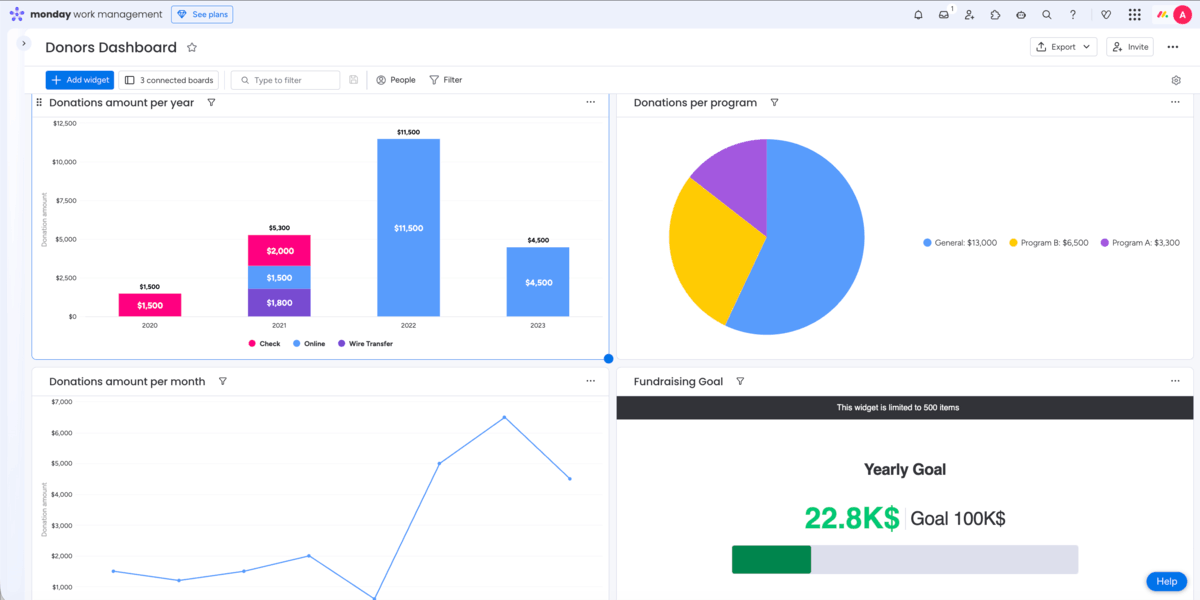Screen dimensions: 1200x600
Task: Open dashboard settings via the gear icon
Action: tap(1176, 80)
